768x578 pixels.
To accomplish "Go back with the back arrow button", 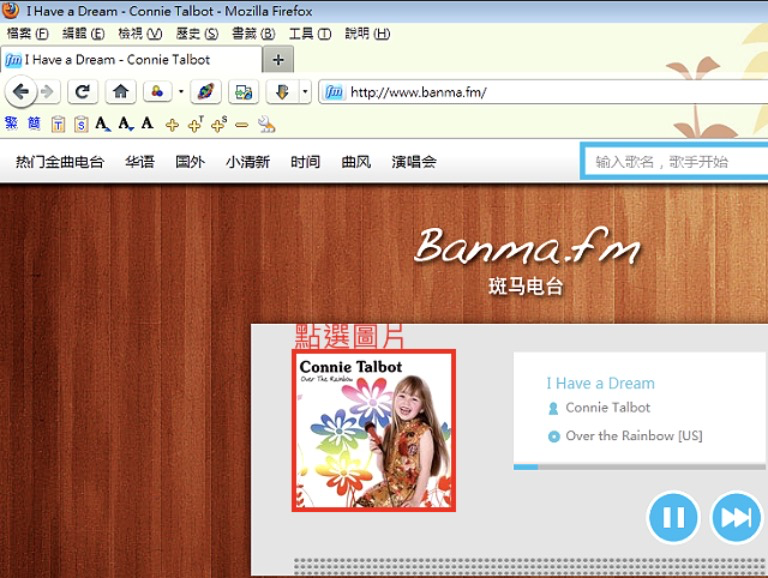I will (21, 92).
